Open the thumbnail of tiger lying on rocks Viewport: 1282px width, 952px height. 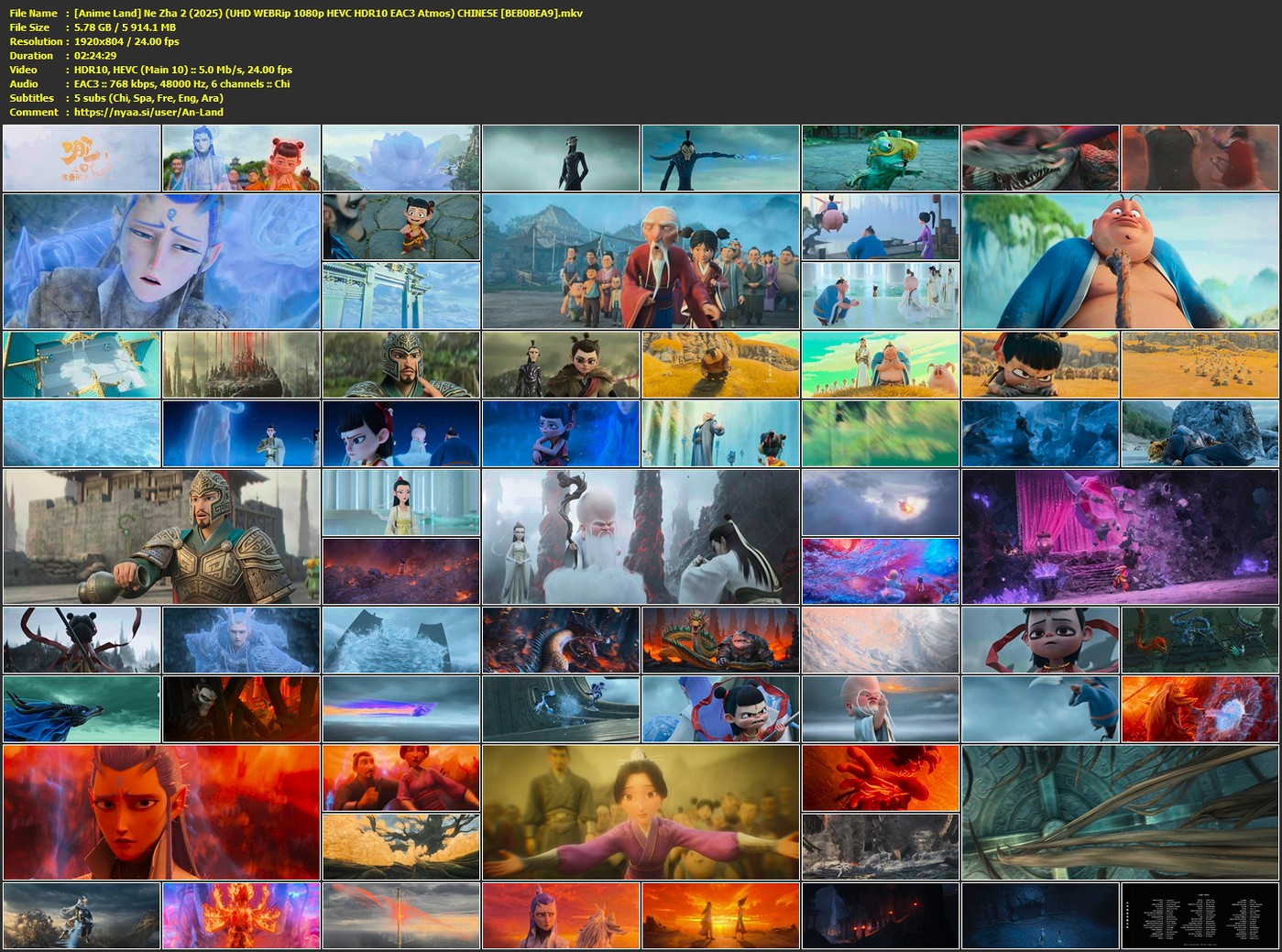coord(1200,433)
